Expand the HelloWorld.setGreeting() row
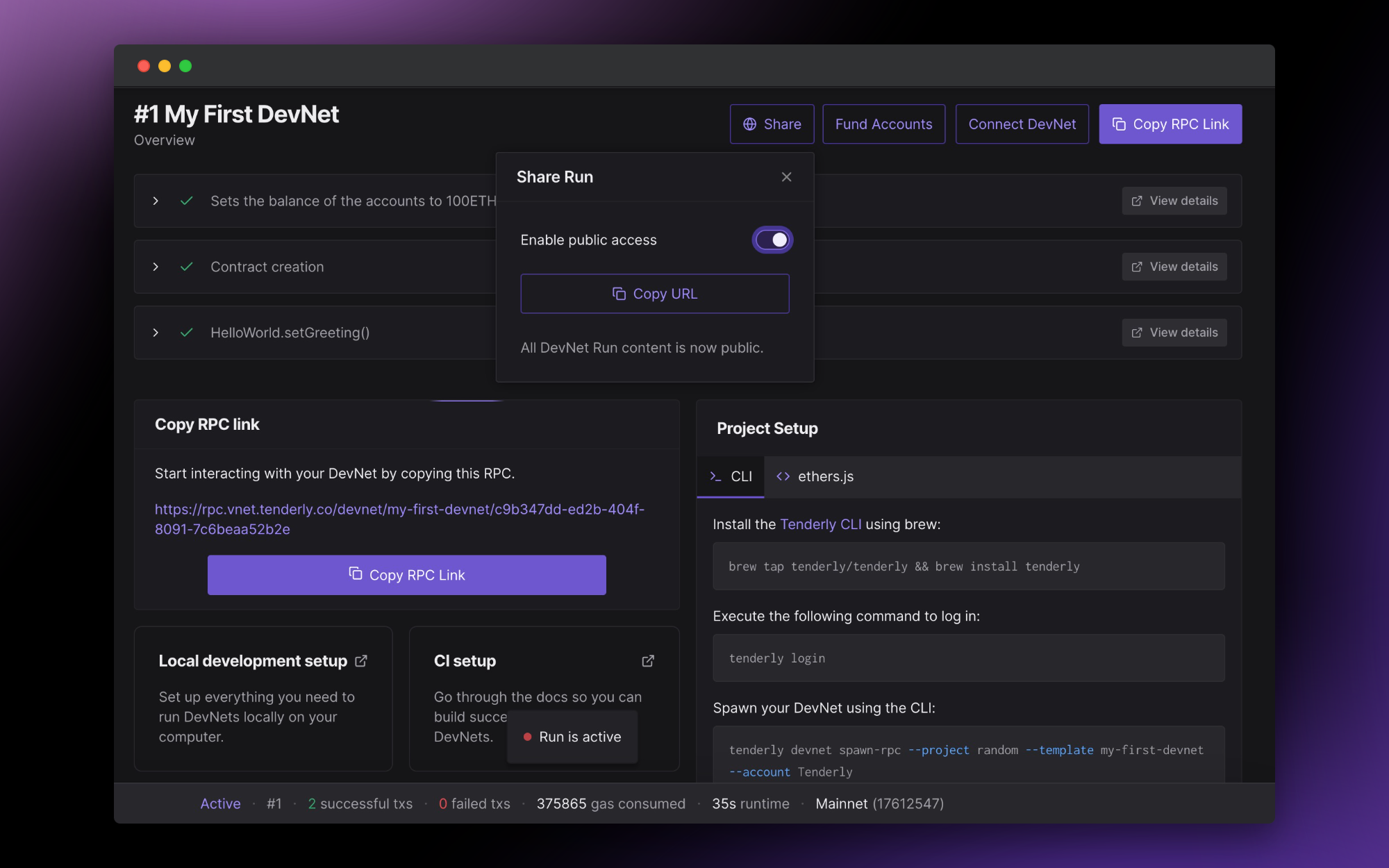Screen dimensions: 1389x868 (x=156, y=333)
